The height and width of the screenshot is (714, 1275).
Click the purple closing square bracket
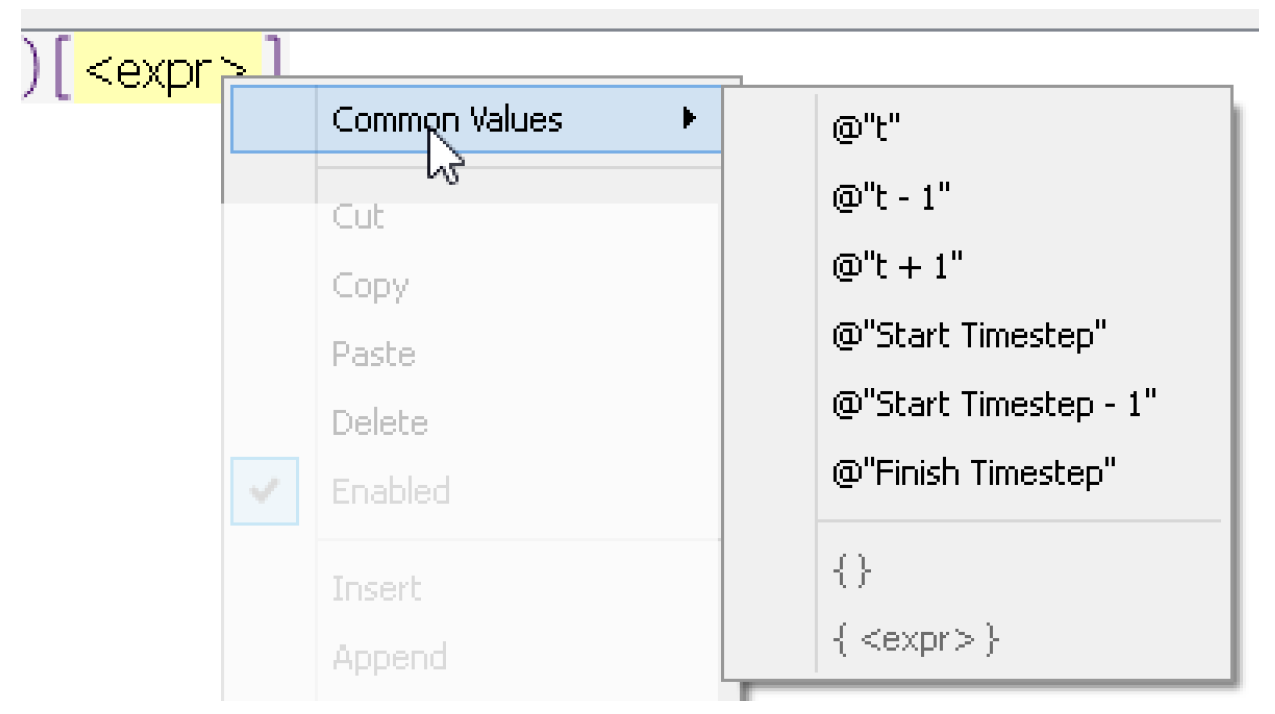click(x=272, y=62)
